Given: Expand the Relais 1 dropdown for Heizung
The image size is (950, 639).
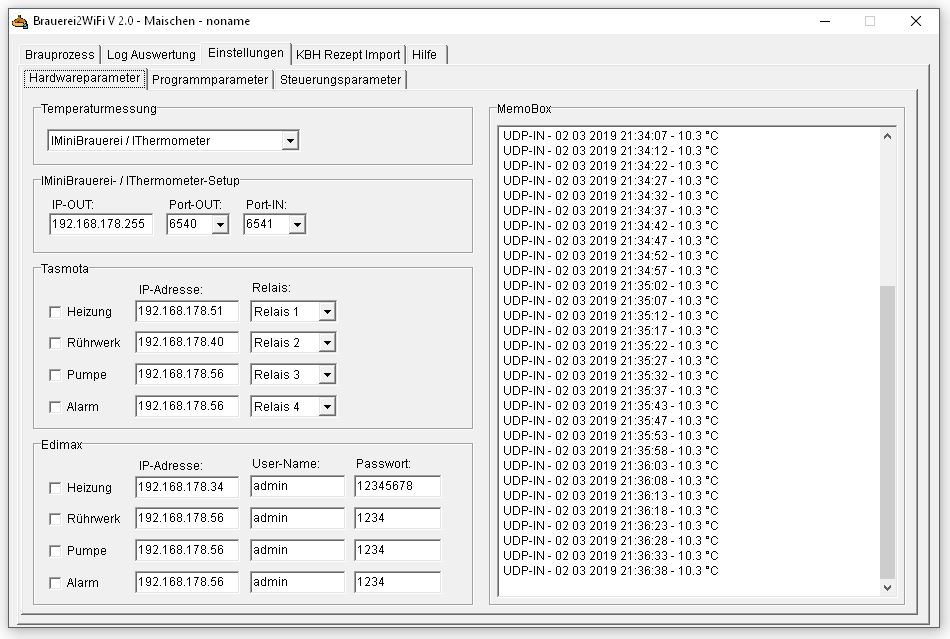Looking at the screenshot, I should [326, 312].
